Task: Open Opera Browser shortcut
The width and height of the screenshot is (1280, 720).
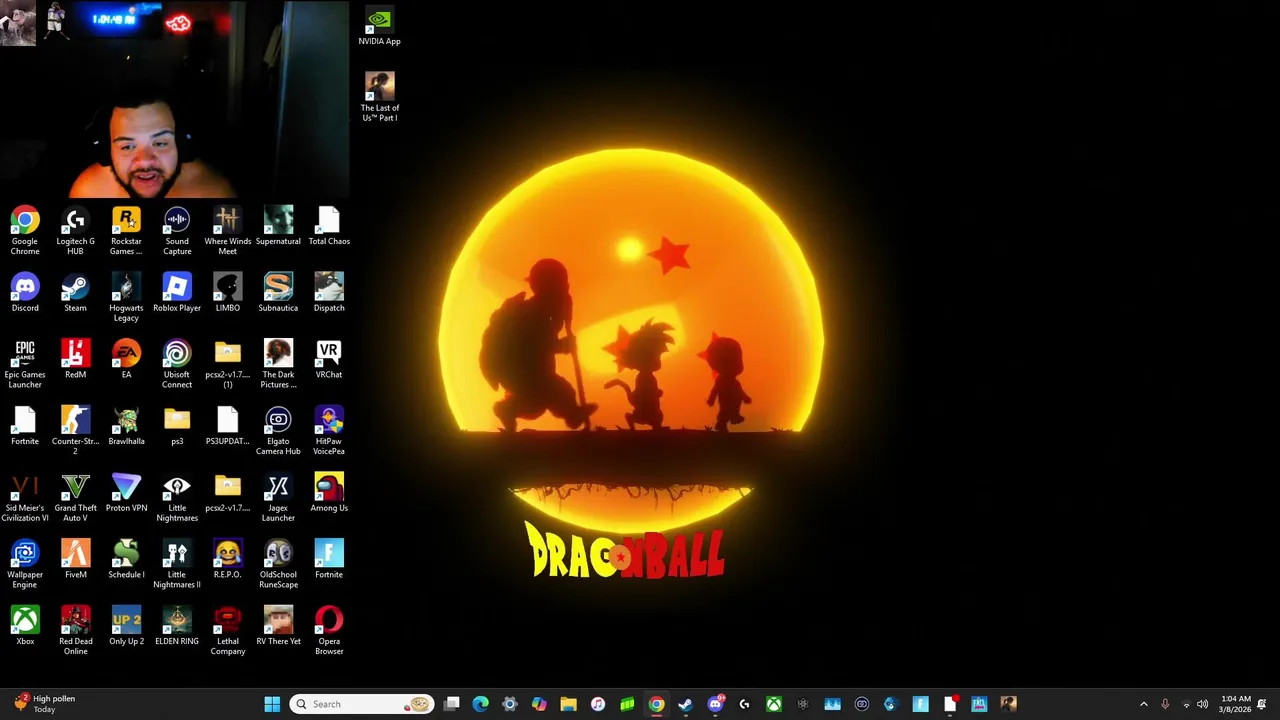Action: (x=329, y=631)
